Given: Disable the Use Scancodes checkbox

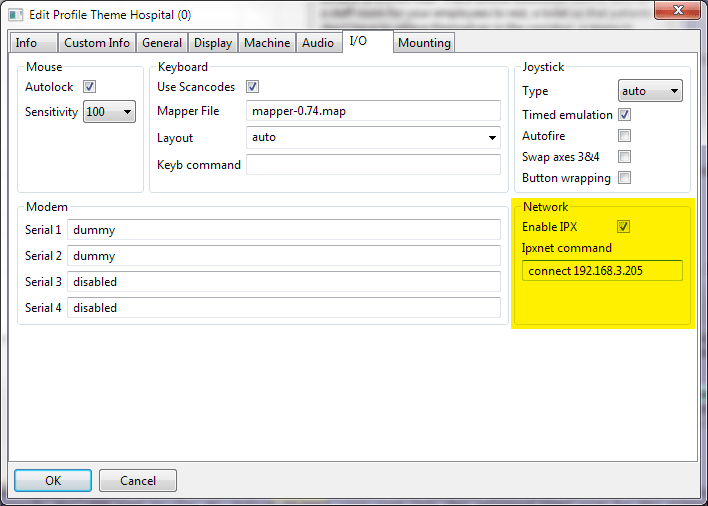Looking at the screenshot, I should (252, 87).
